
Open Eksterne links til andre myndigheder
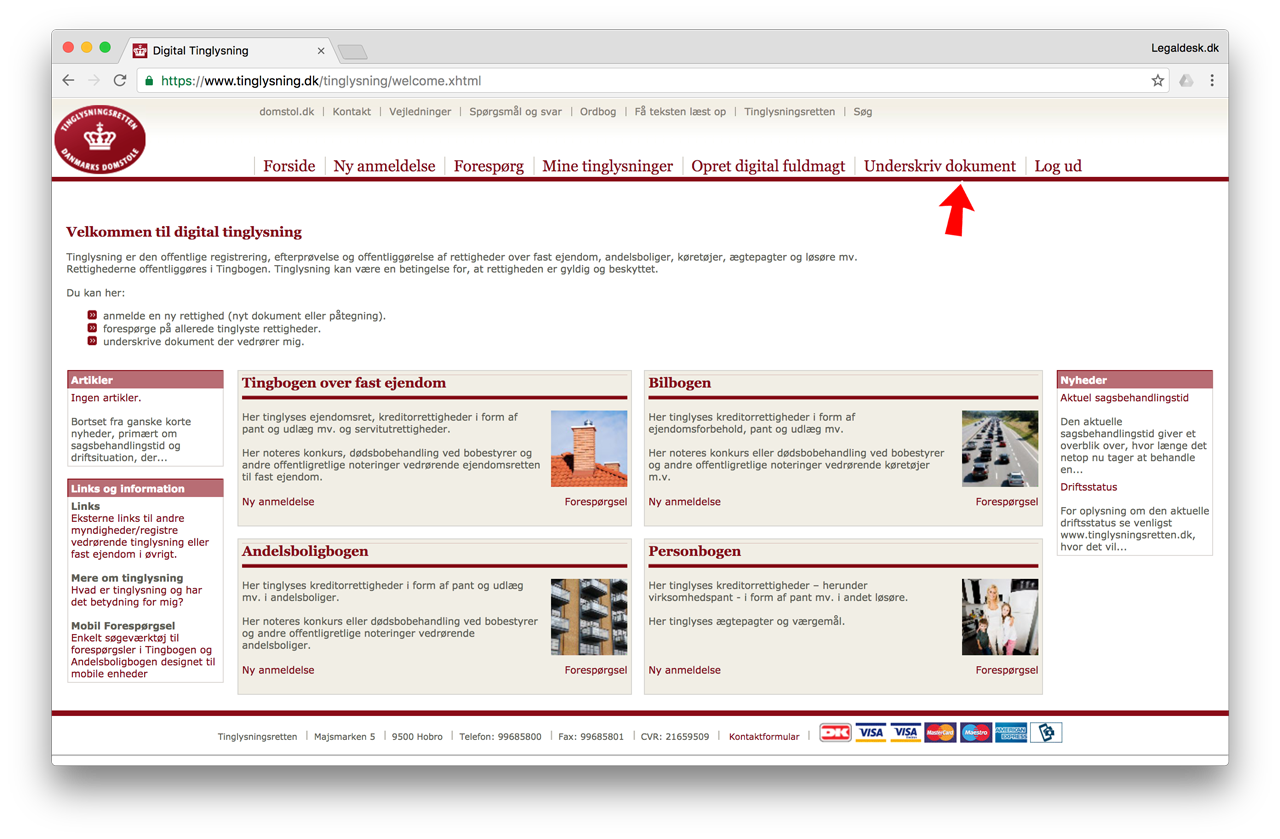tap(140, 536)
